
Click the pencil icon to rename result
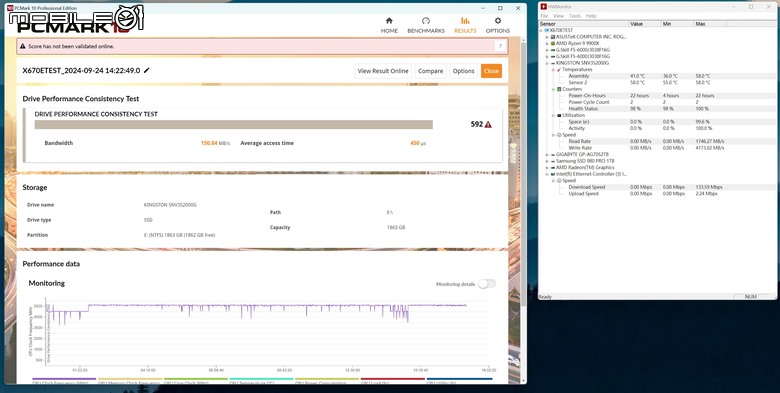pyautogui.click(x=146, y=71)
